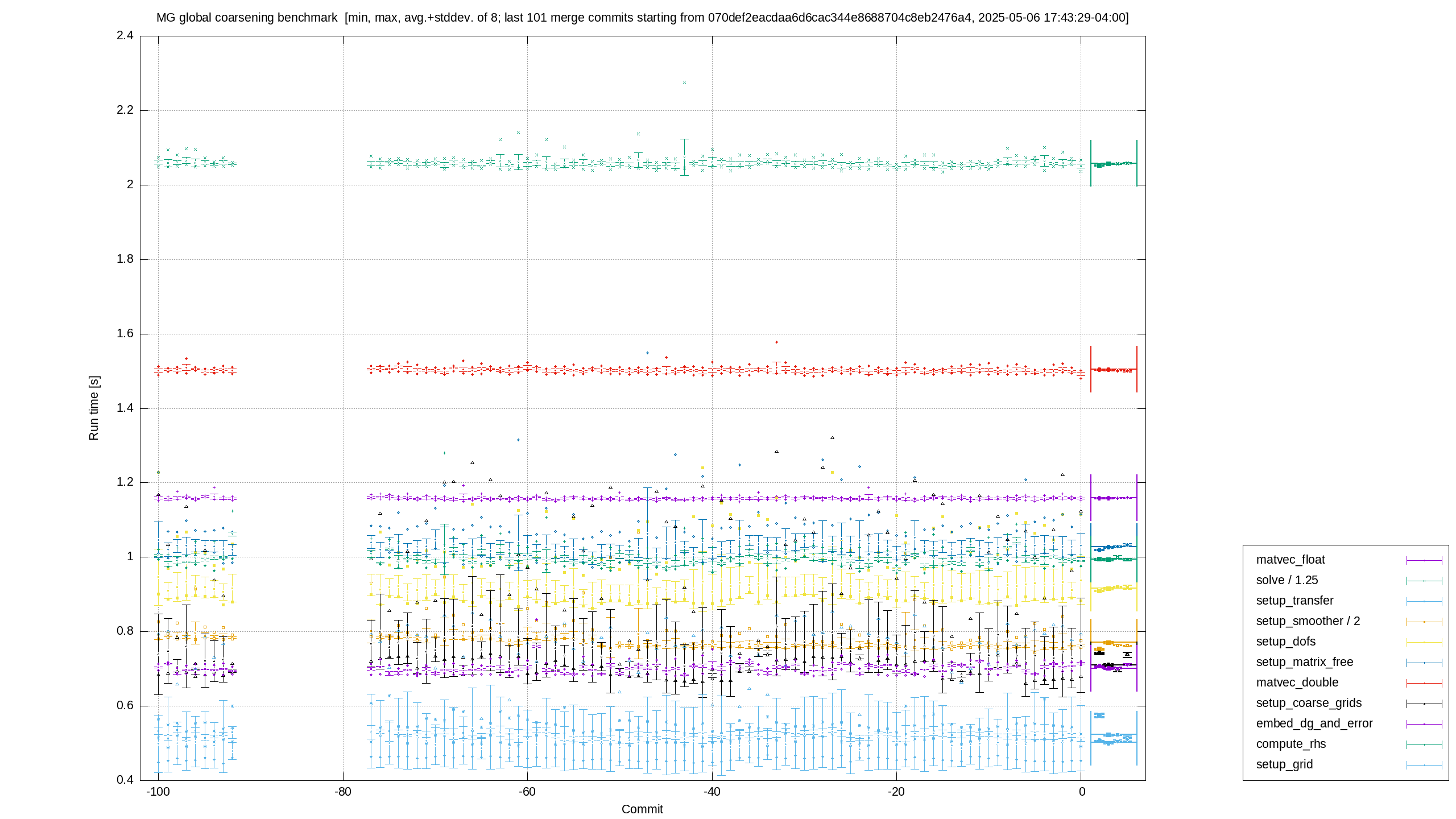This screenshot has width=1456, height=819.
Task: Click the setup_smoother / 2 legend marker
Action: point(1424,622)
